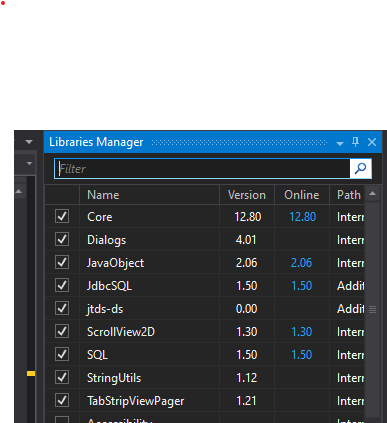Close the Libraries Manager panel

click(x=372, y=142)
